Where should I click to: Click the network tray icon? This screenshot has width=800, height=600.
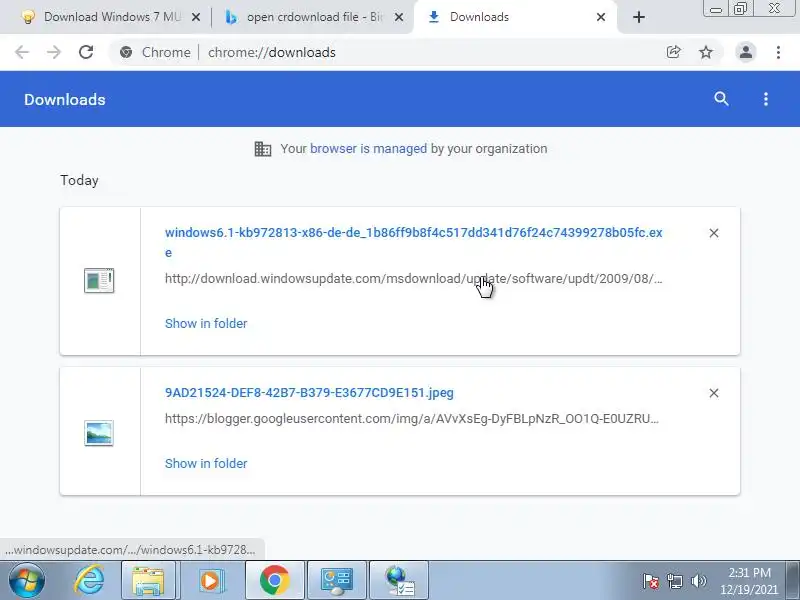tap(674, 581)
